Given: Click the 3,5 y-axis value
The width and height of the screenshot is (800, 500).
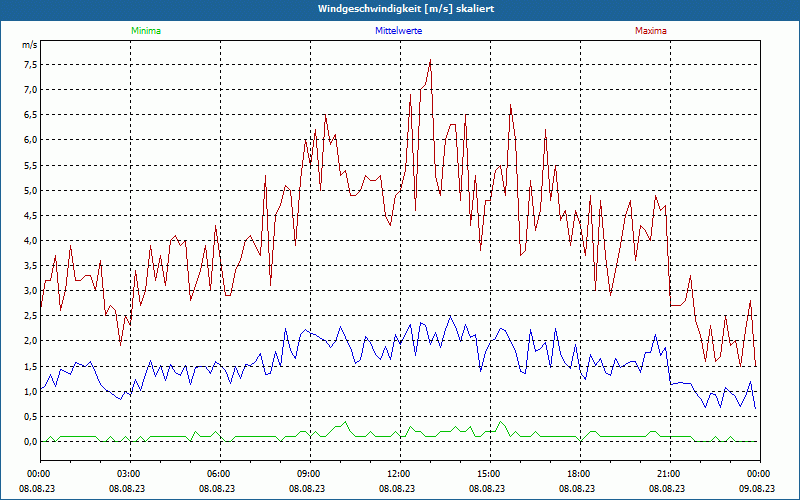Looking at the screenshot, I should pos(30,265).
